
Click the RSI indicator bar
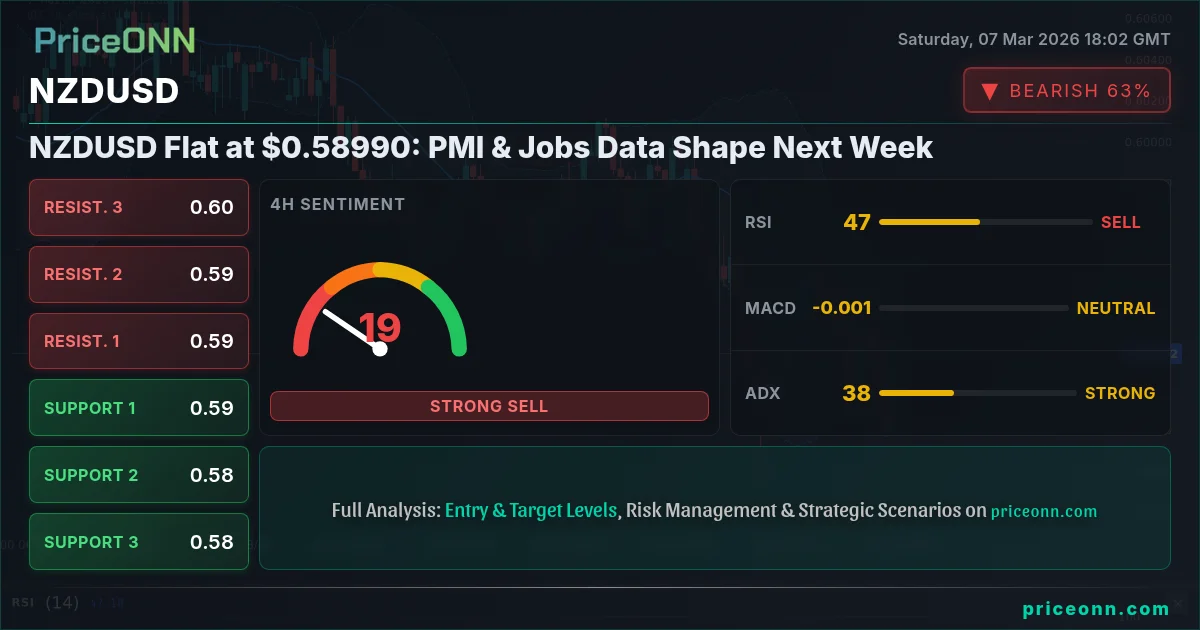click(x=985, y=222)
